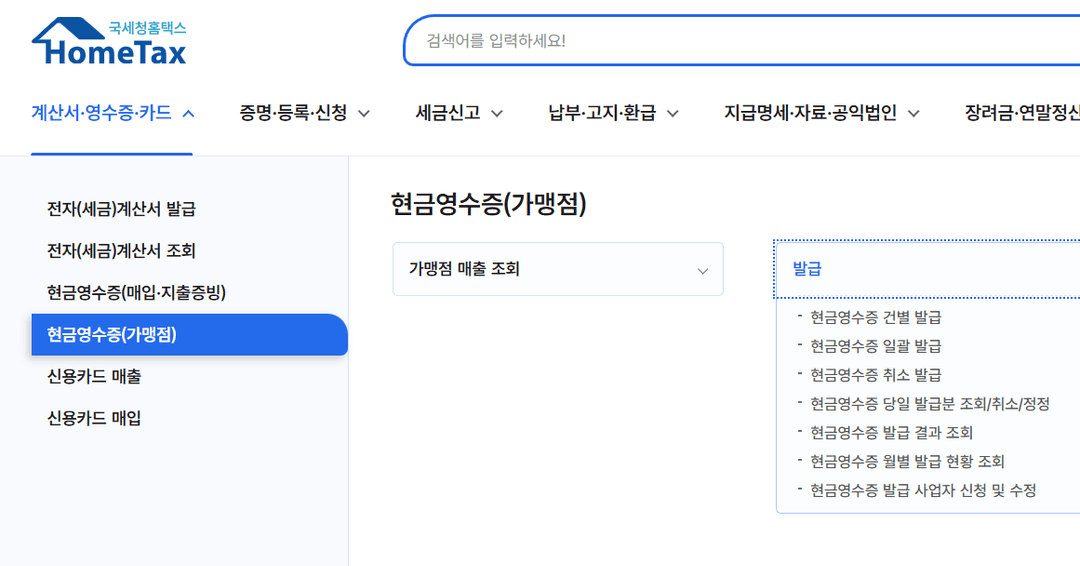Select 현금영수증(매입·지출증빙) in sidebar
Image resolution: width=1080 pixels, height=566 pixels.
136,293
